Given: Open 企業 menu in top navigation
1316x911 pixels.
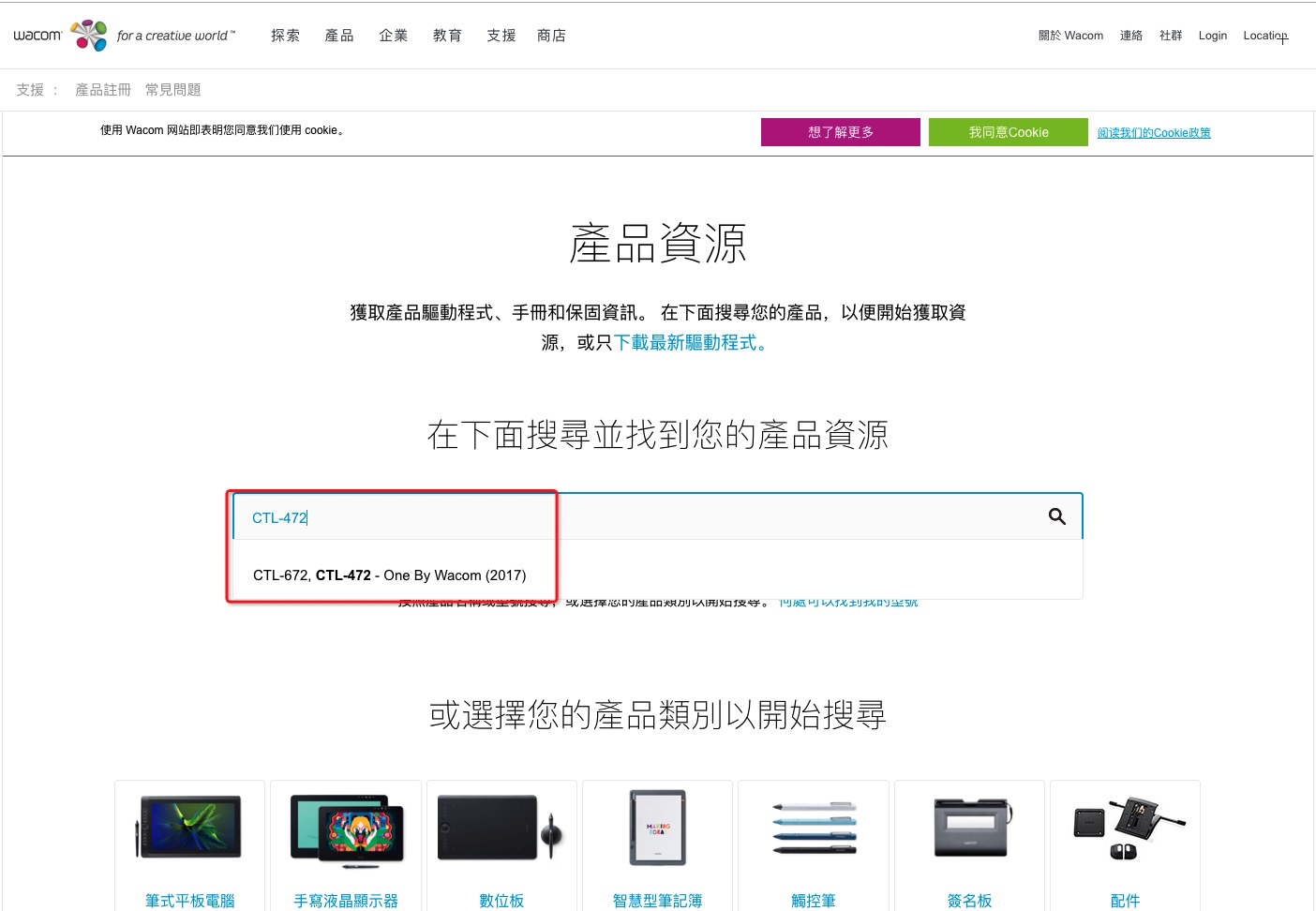Looking at the screenshot, I should point(394,36).
